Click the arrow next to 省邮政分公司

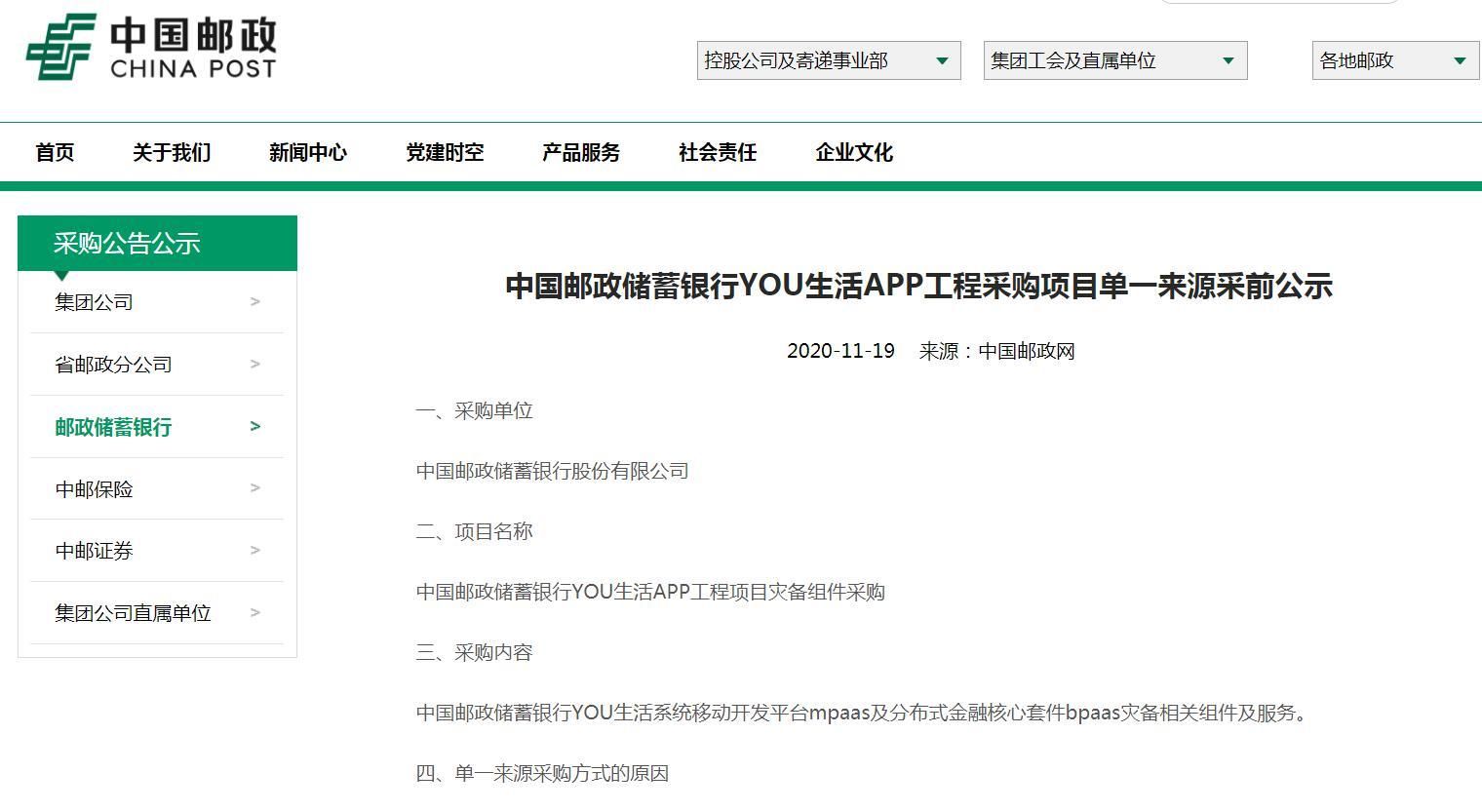[255, 364]
